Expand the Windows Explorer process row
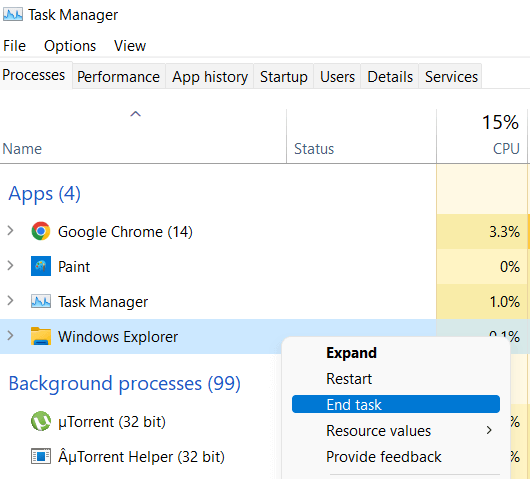Viewport: 530px width, 479px height. click(x=10, y=336)
